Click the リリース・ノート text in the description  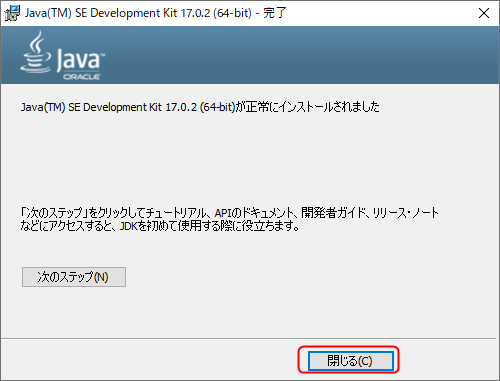[405, 213]
